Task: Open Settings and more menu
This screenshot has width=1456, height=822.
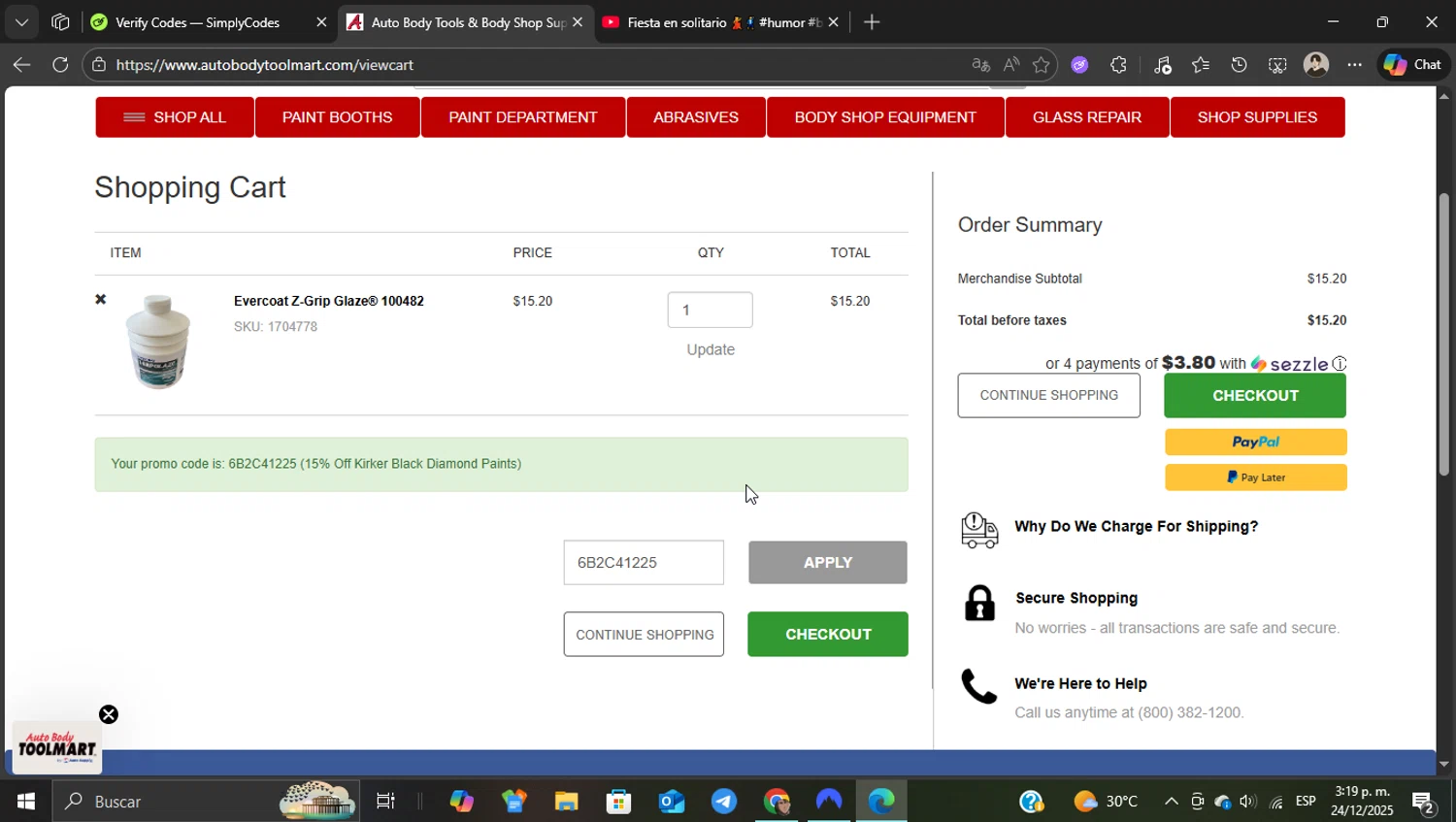Action: (x=1354, y=65)
